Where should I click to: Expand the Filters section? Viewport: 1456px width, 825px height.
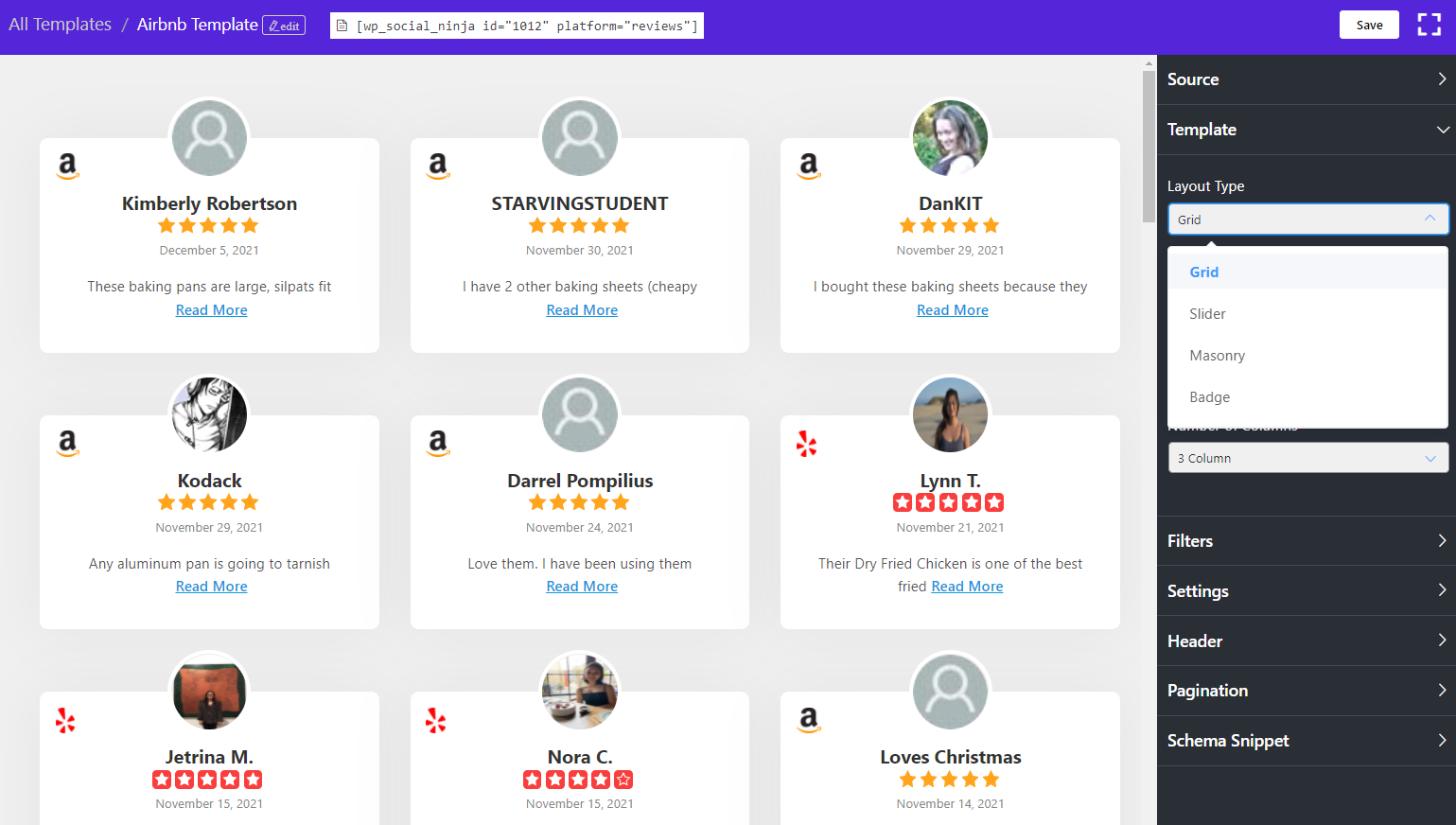pyautogui.click(x=1306, y=541)
